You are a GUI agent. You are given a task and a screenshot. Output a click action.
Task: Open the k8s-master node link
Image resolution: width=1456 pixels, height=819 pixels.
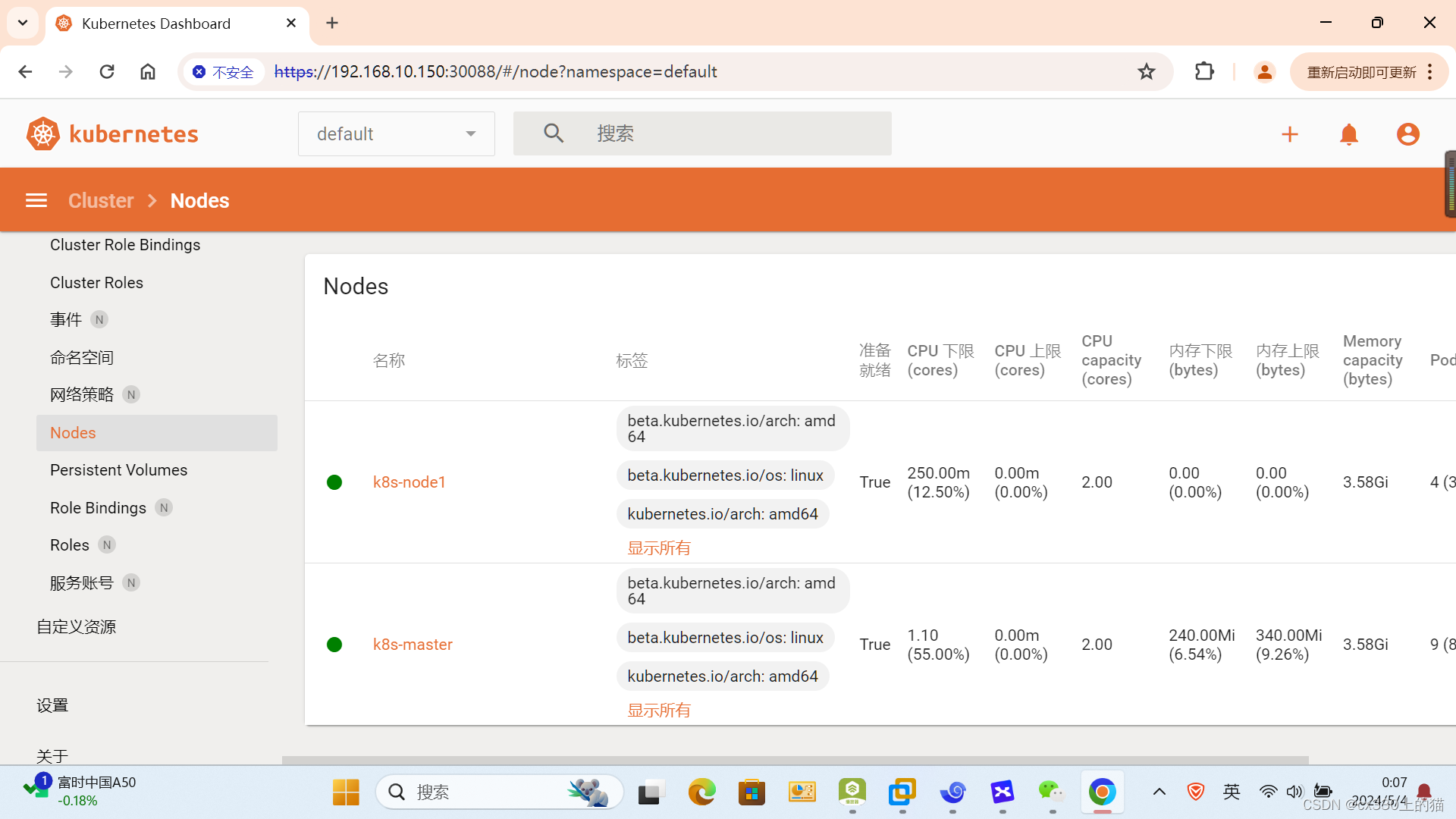(x=413, y=645)
